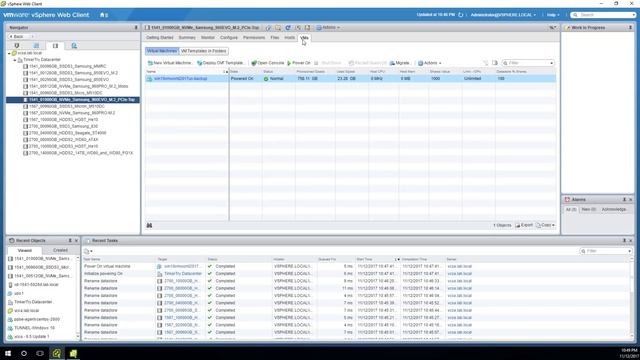Pin the Alarms panel
This screenshot has height=360, width=640.
click(624, 199)
